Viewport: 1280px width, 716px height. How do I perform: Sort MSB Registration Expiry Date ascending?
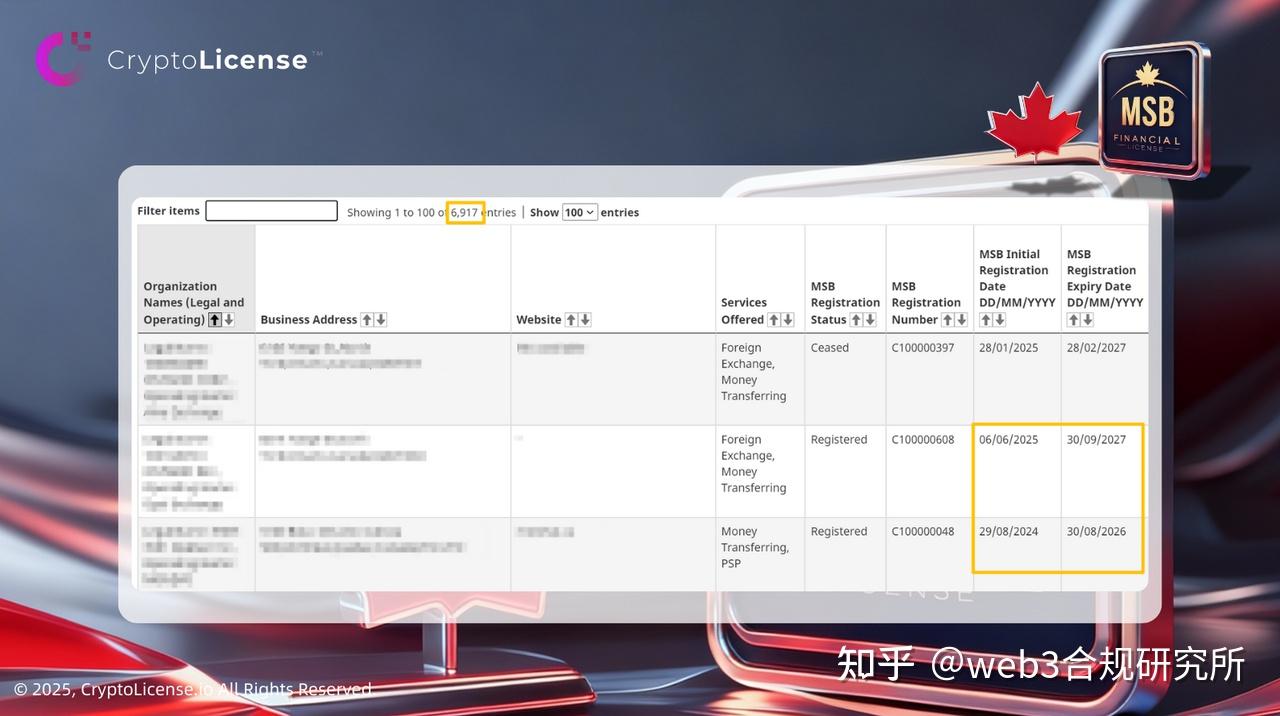(1073, 319)
